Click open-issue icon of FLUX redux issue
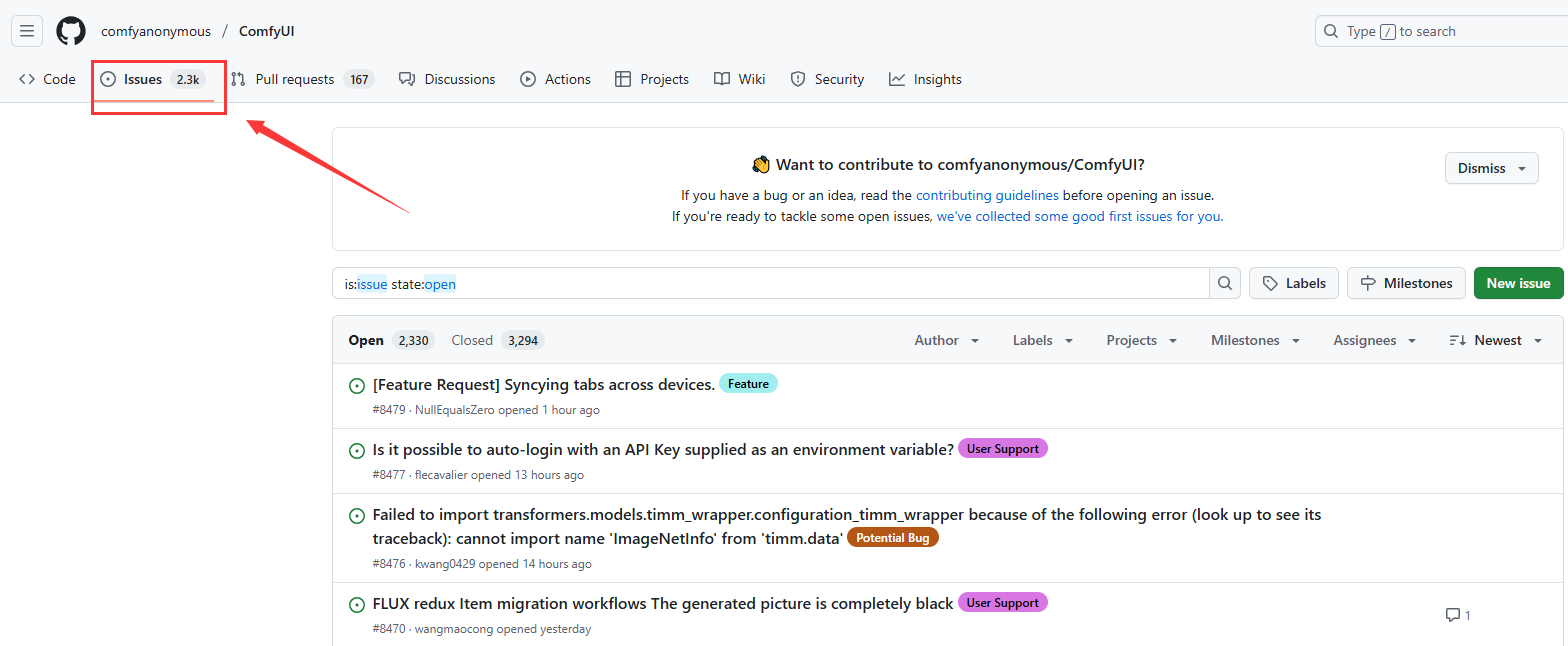Image resolution: width=1568 pixels, height=646 pixels. point(356,605)
